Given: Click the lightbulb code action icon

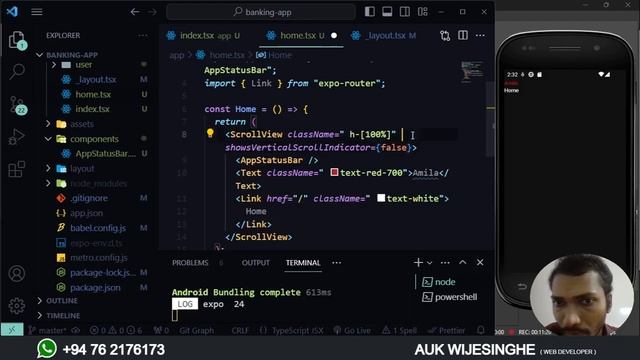Looking at the screenshot, I should click(210, 133).
